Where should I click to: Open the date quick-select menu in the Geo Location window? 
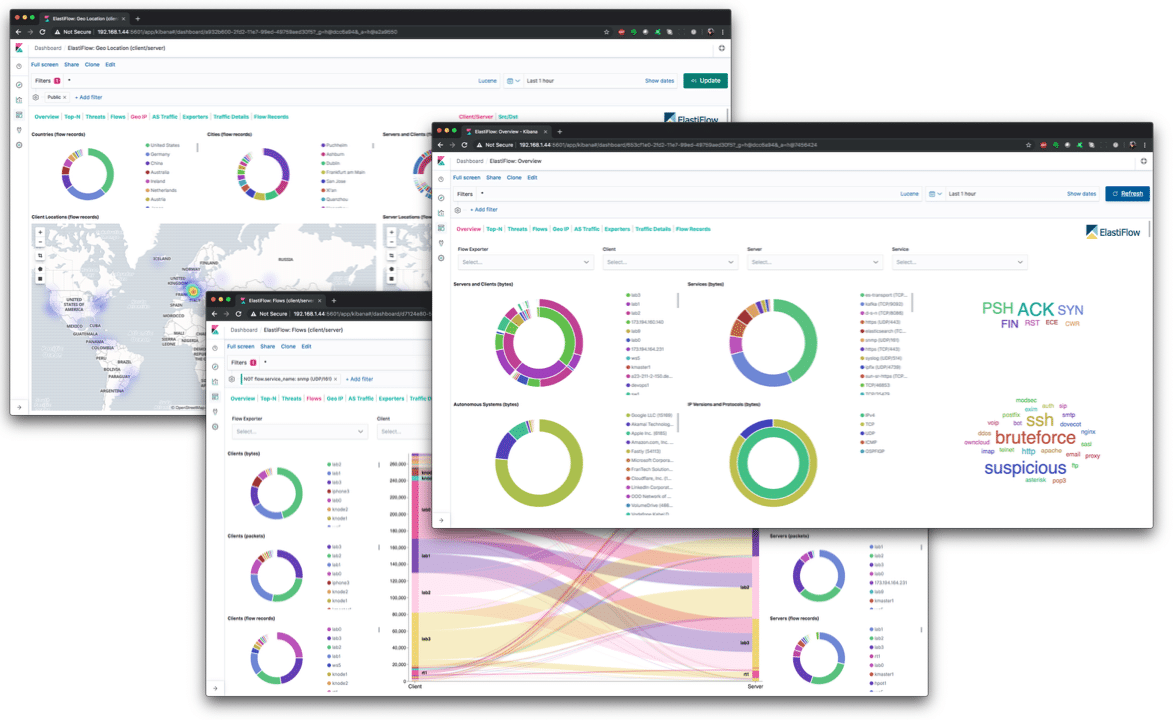tap(513, 81)
